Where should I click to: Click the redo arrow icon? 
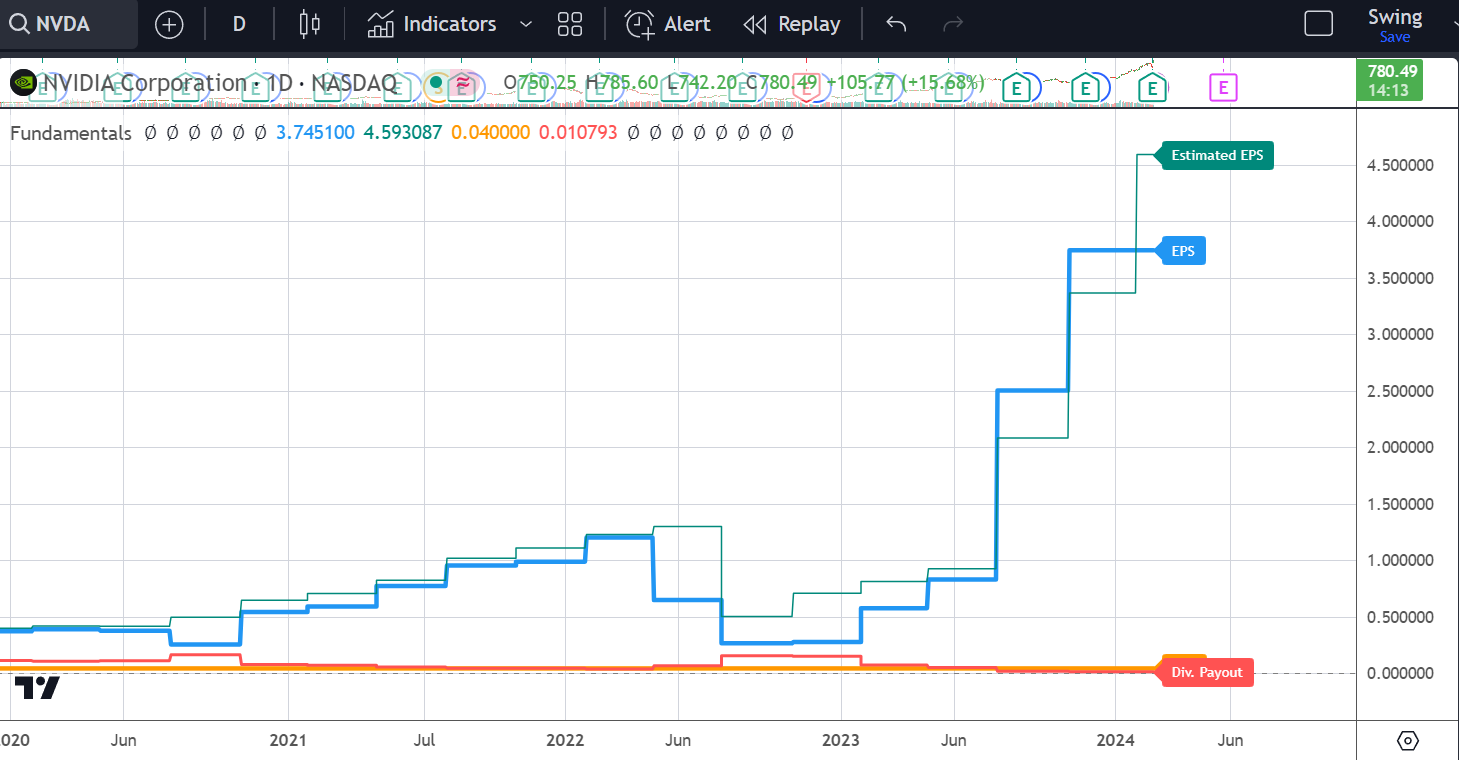pos(953,24)
